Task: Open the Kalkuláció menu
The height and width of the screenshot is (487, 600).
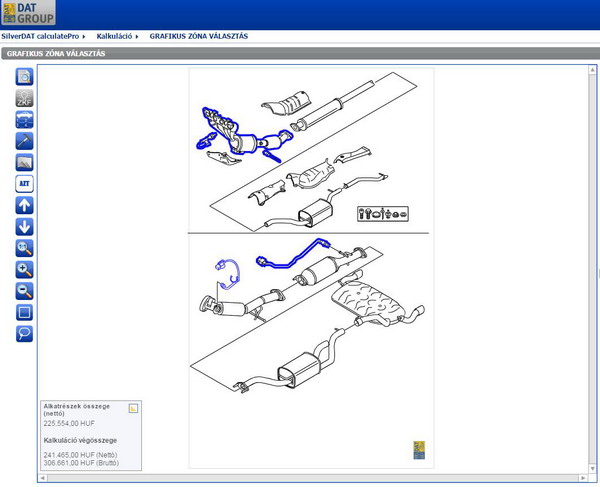Action: click(x=116, y=36)
